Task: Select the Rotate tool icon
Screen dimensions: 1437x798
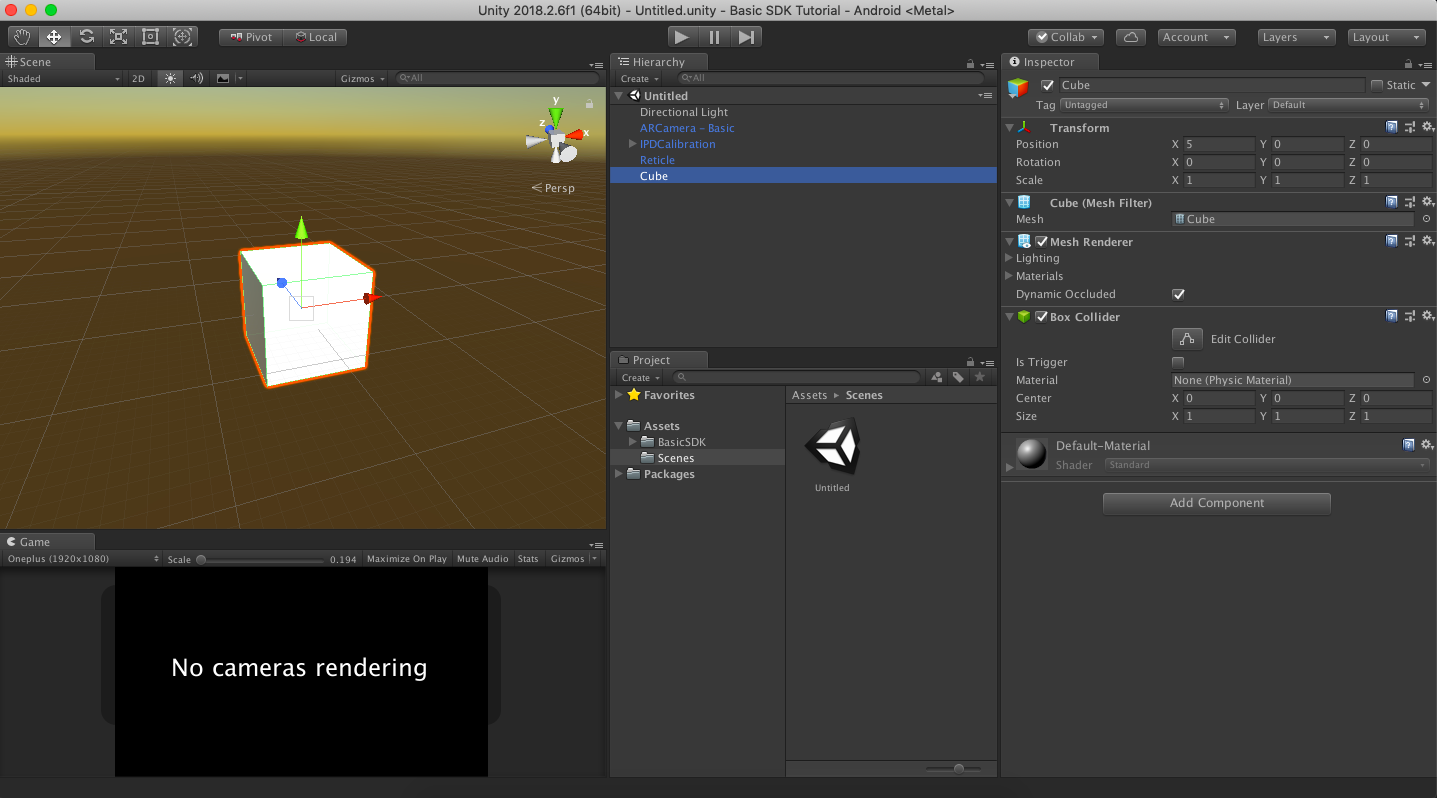Action: point(87,37)
